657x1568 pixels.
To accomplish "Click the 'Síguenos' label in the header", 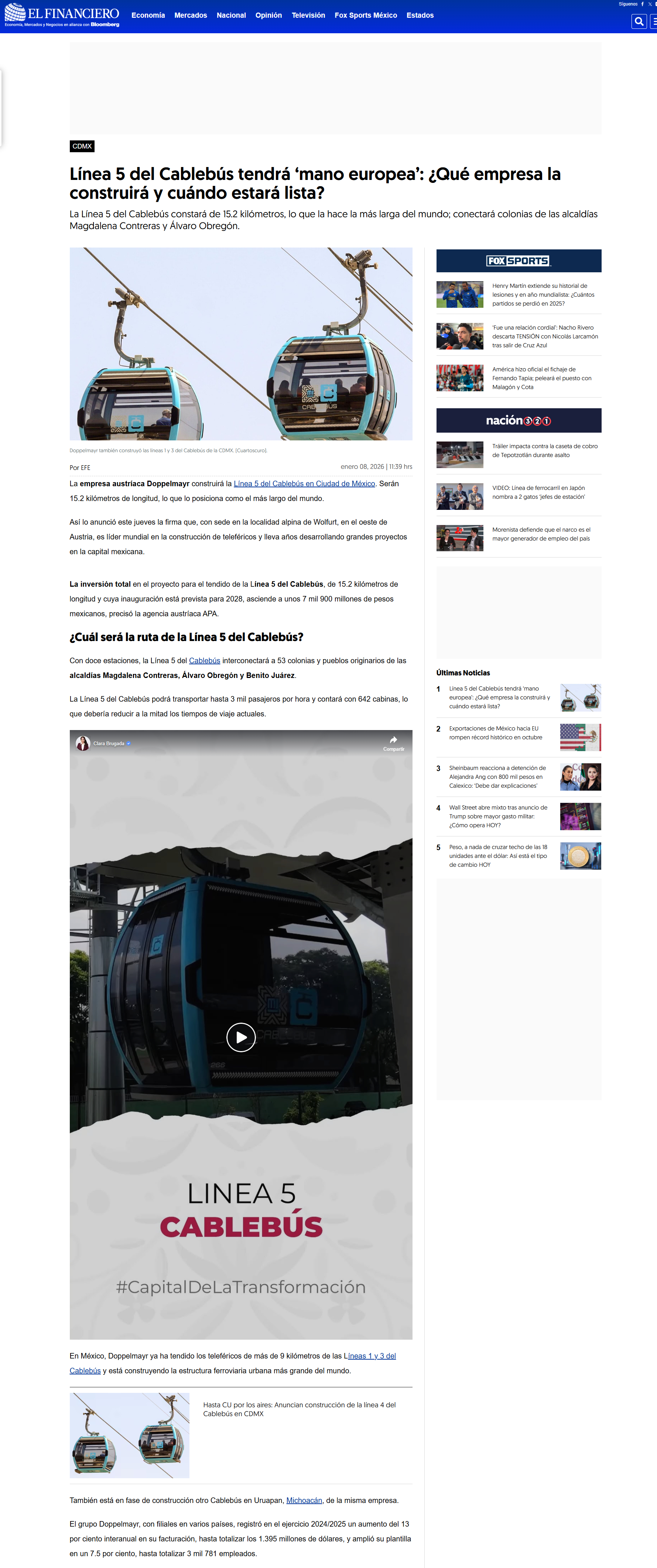I will (628, 4).
